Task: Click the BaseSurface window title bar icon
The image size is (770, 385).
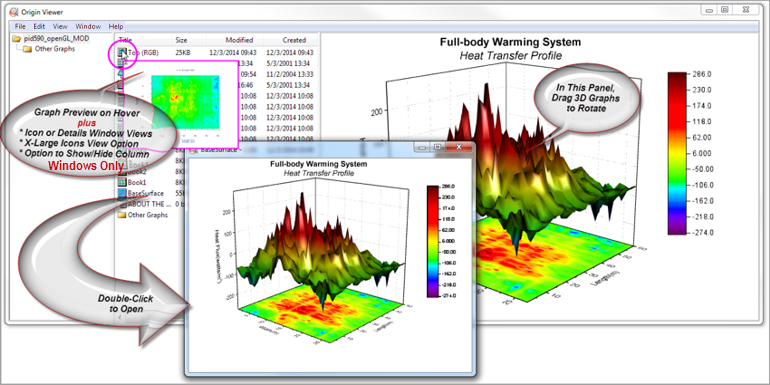Action: click(x=194, y=150)
